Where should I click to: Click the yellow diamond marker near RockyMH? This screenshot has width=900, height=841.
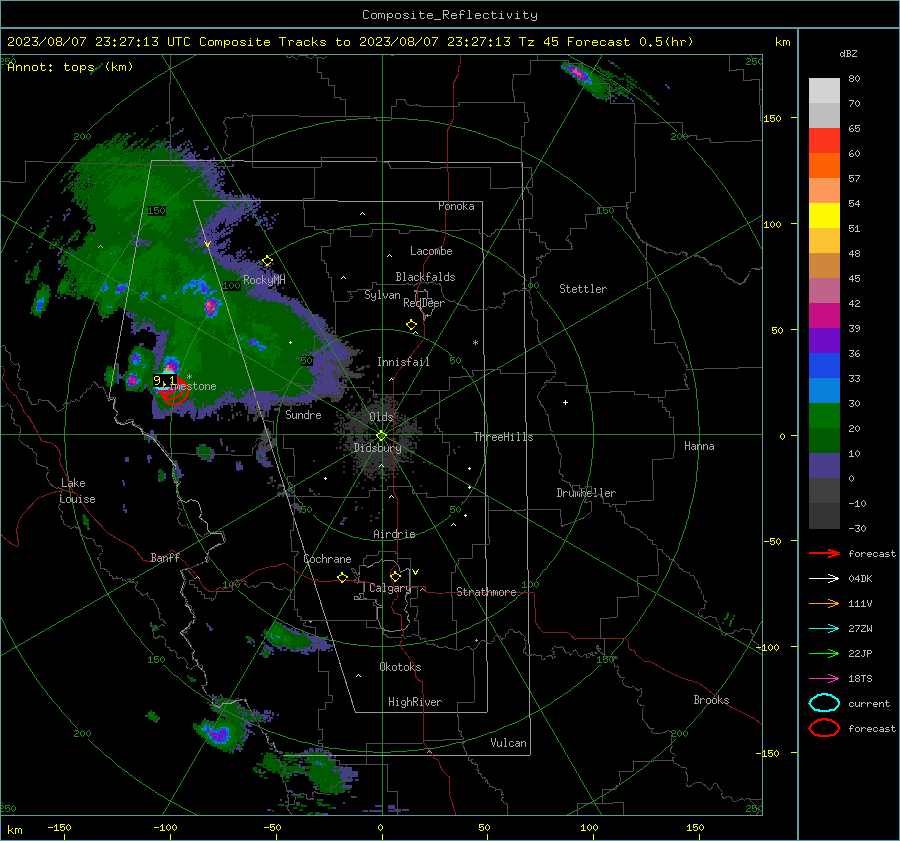(x=267, y=261)
